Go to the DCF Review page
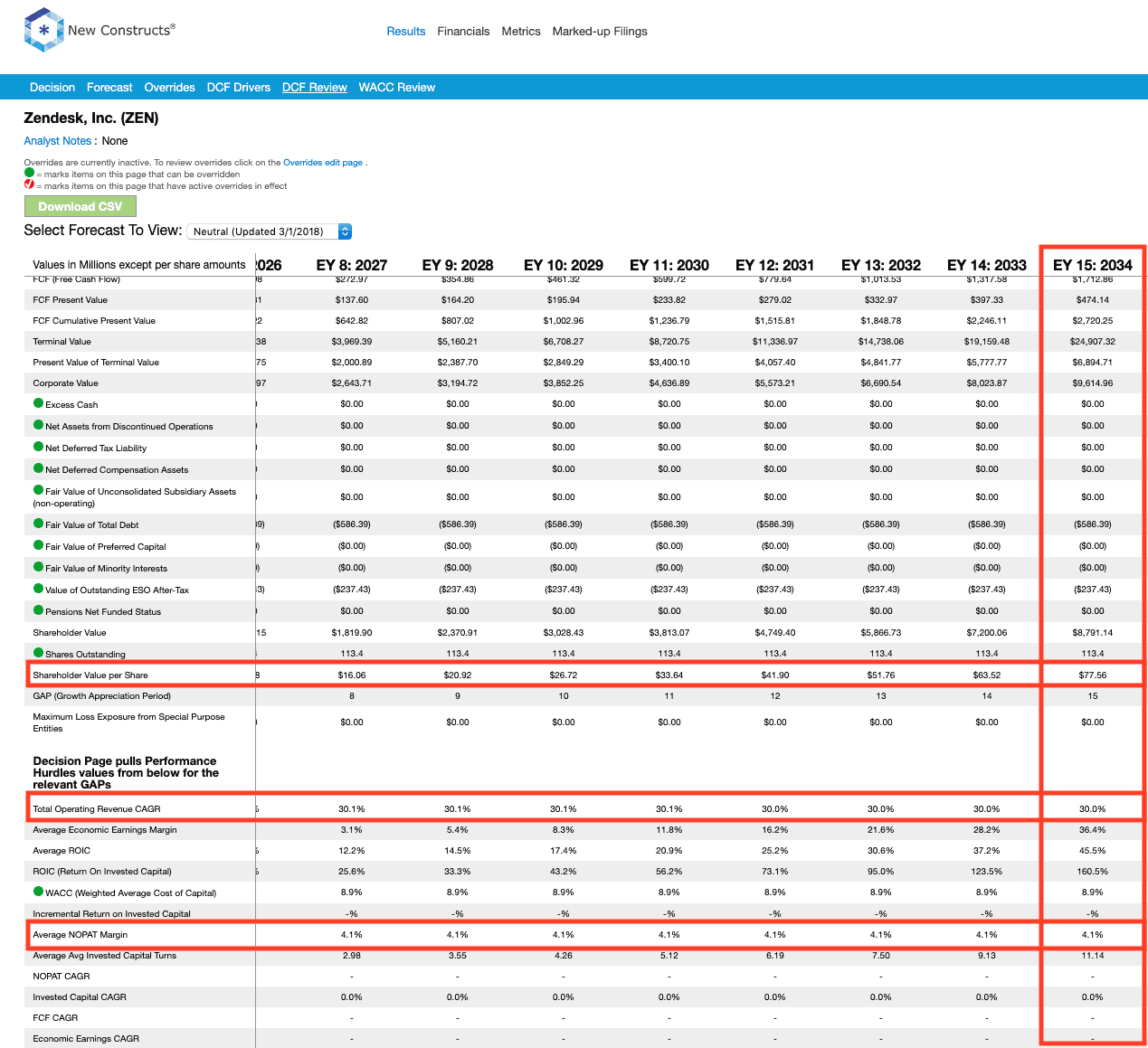The height and width of the screenshot is (1048, 1148). tap(315, 87)
